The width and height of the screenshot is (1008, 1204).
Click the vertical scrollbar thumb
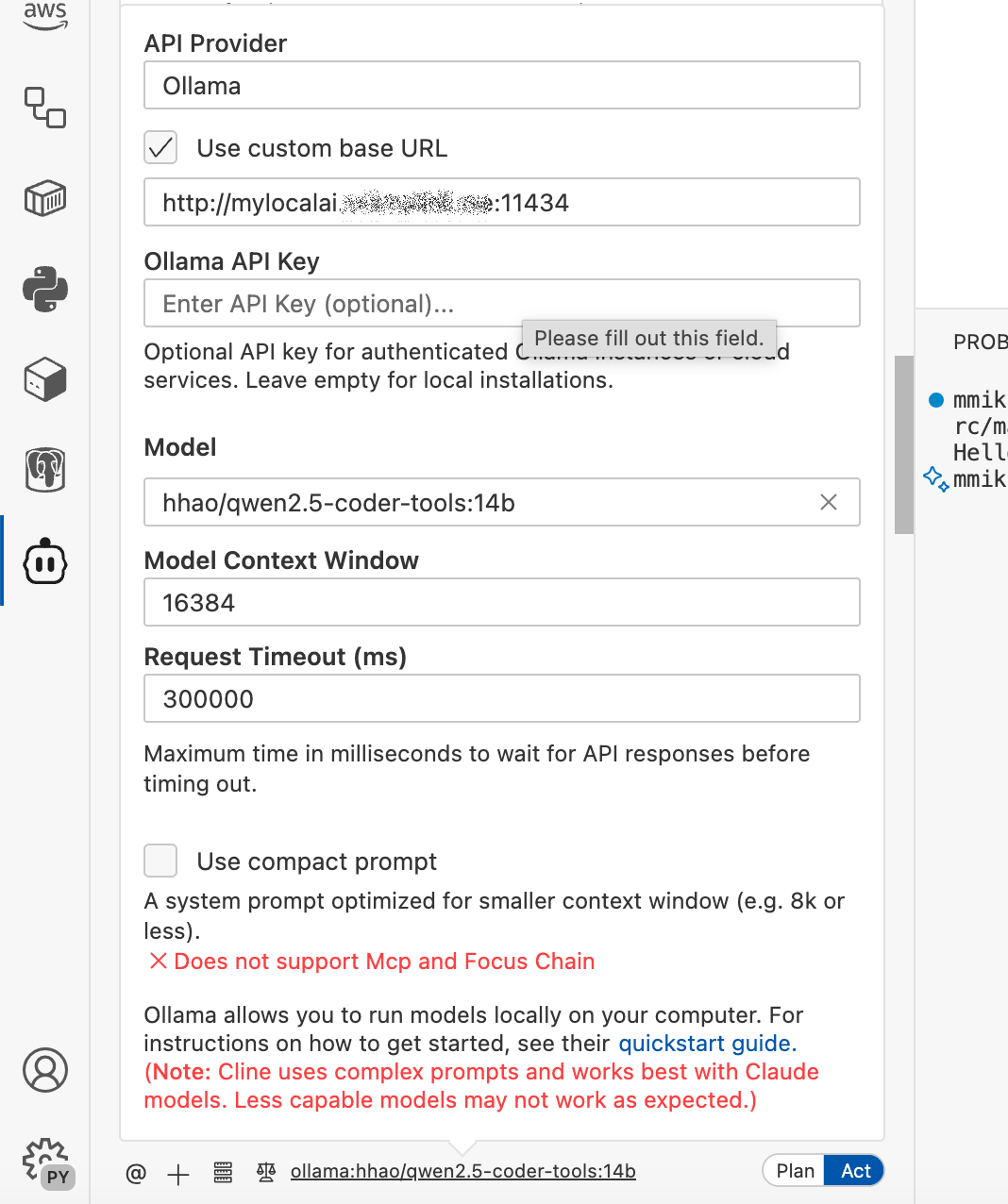(904, 444)
